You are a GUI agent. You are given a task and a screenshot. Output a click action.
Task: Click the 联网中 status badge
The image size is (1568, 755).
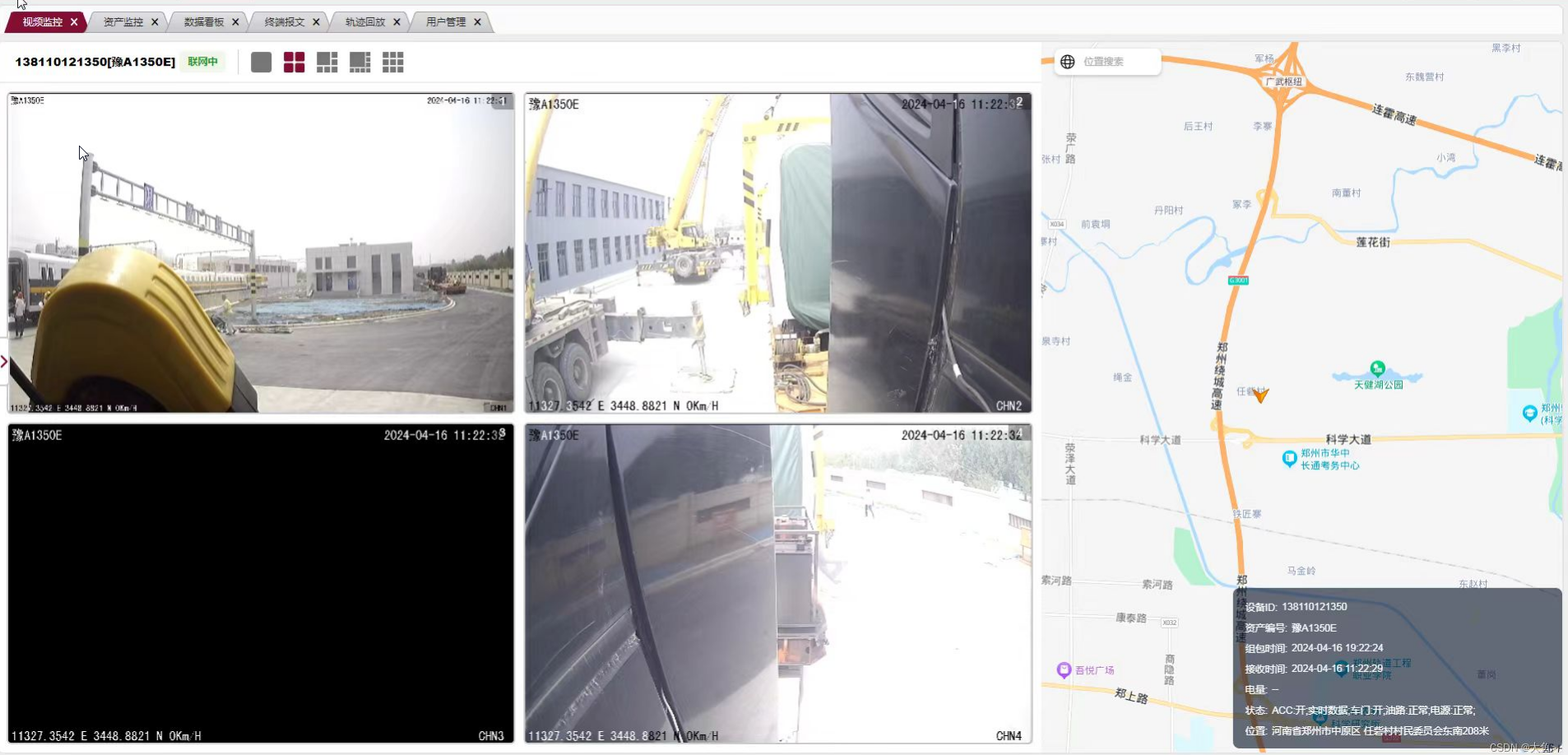tap(202, 62)
